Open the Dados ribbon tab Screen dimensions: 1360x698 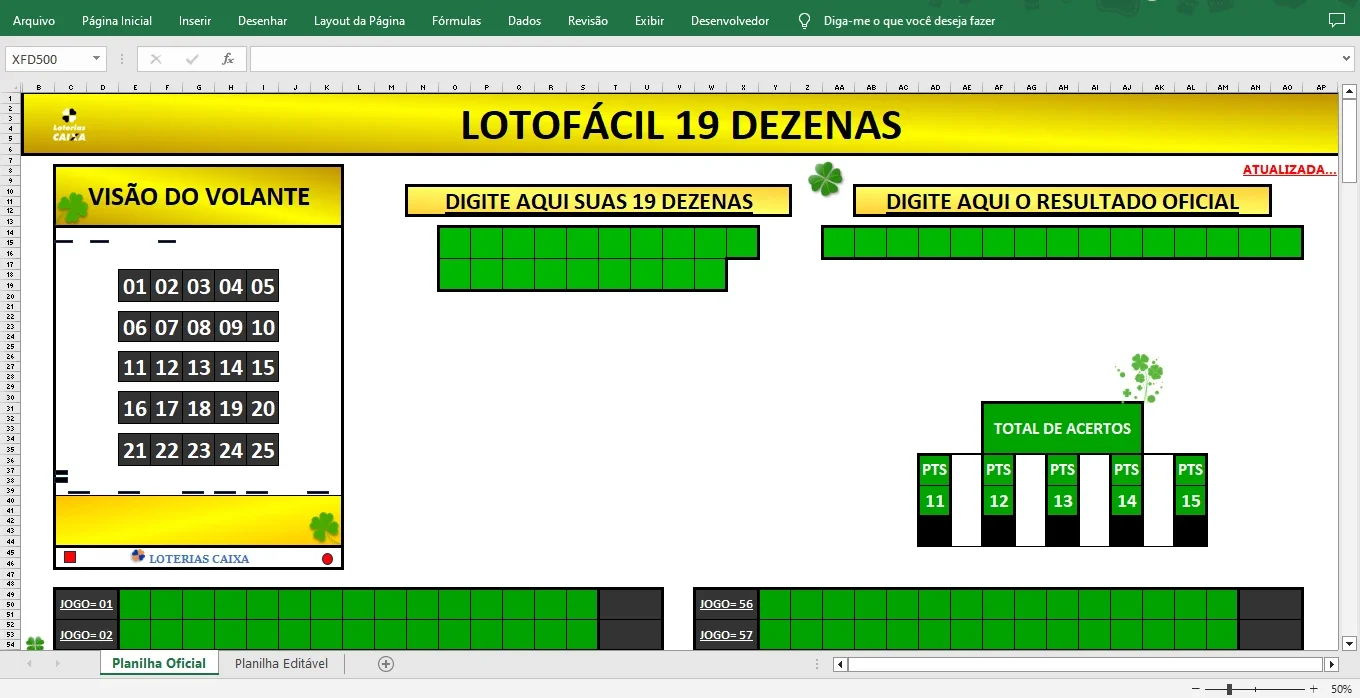(x=524, y=20)
